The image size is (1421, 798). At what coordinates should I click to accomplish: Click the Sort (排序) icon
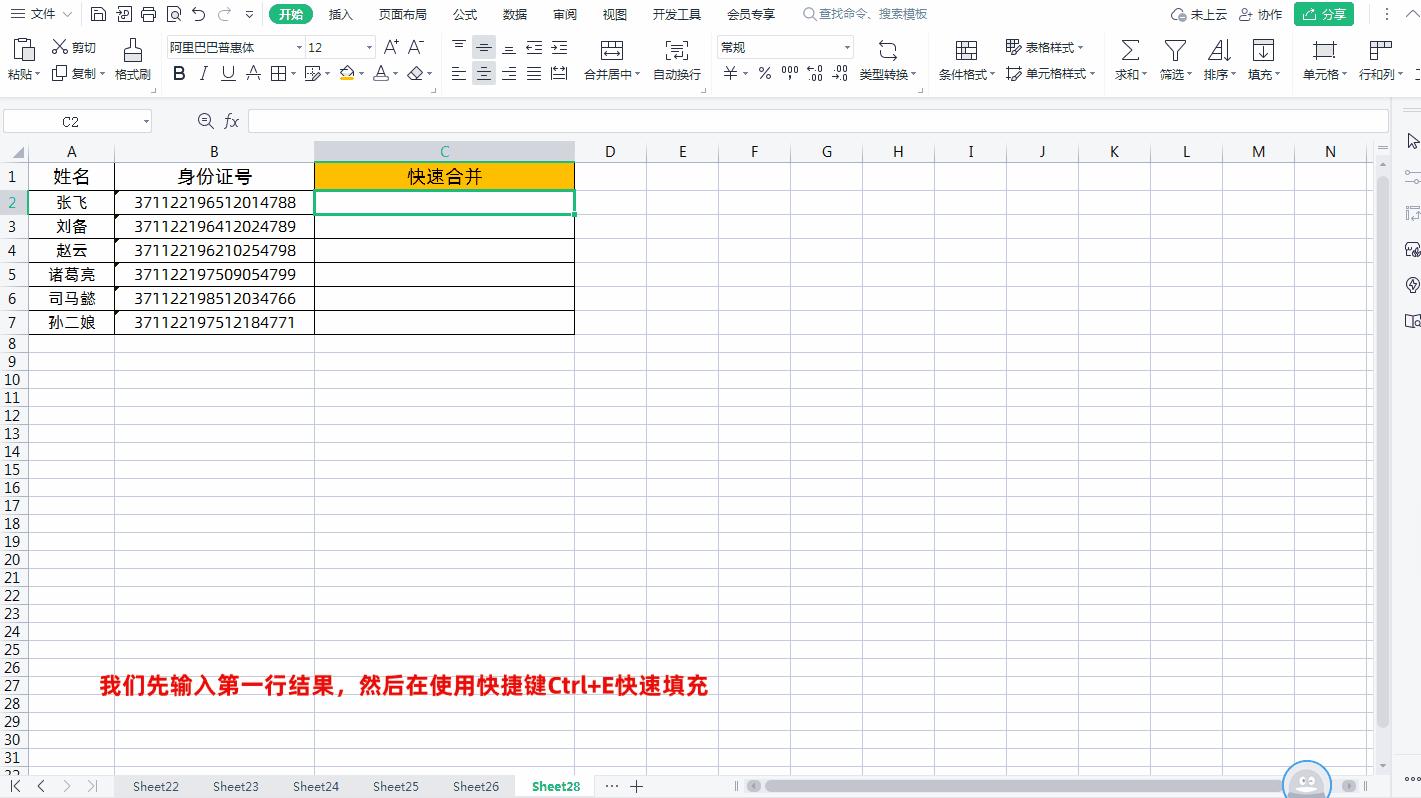[1219, 60]
